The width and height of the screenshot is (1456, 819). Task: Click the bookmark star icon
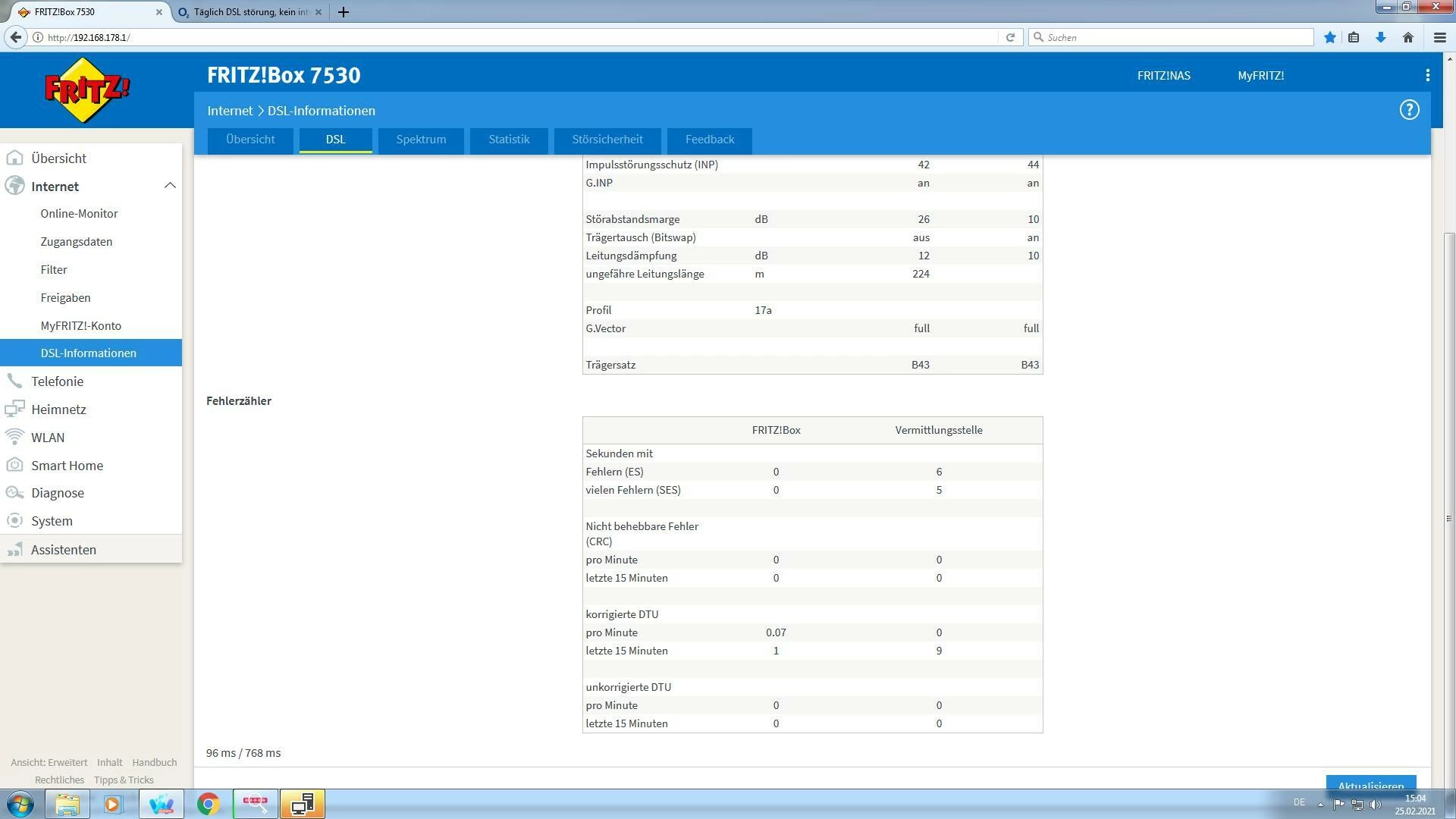(1329, 37)
